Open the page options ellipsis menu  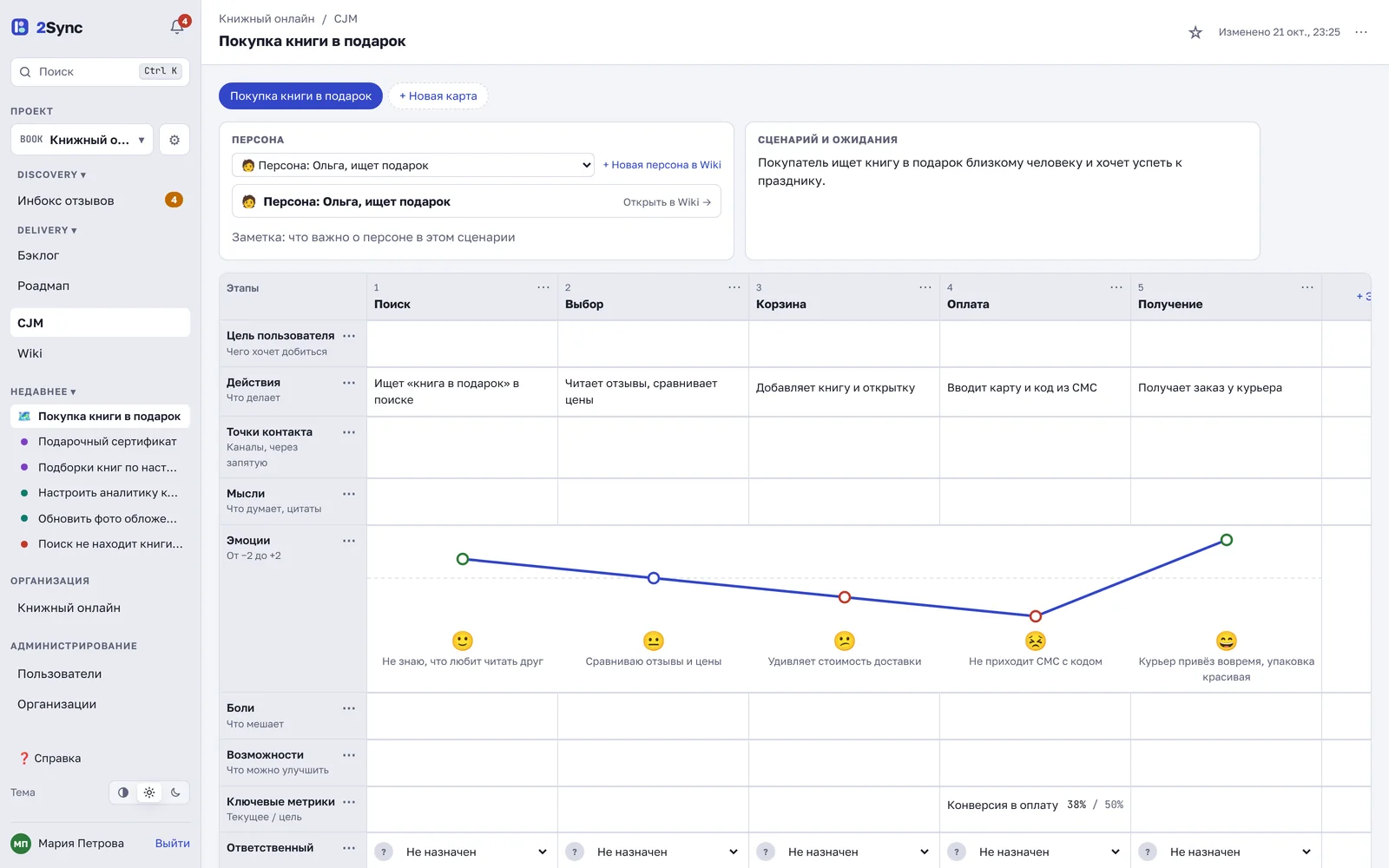coord(1361,32)
